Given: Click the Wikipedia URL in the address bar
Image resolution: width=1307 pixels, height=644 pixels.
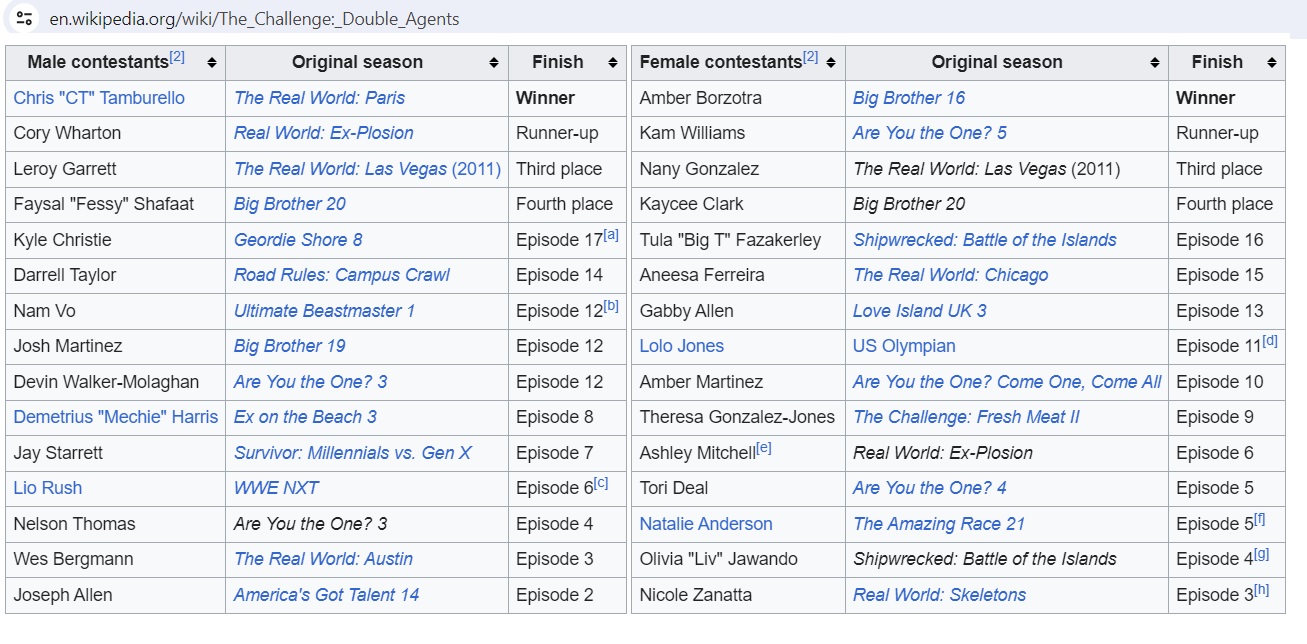Looking at the screenshot, I should pos(254,19).
